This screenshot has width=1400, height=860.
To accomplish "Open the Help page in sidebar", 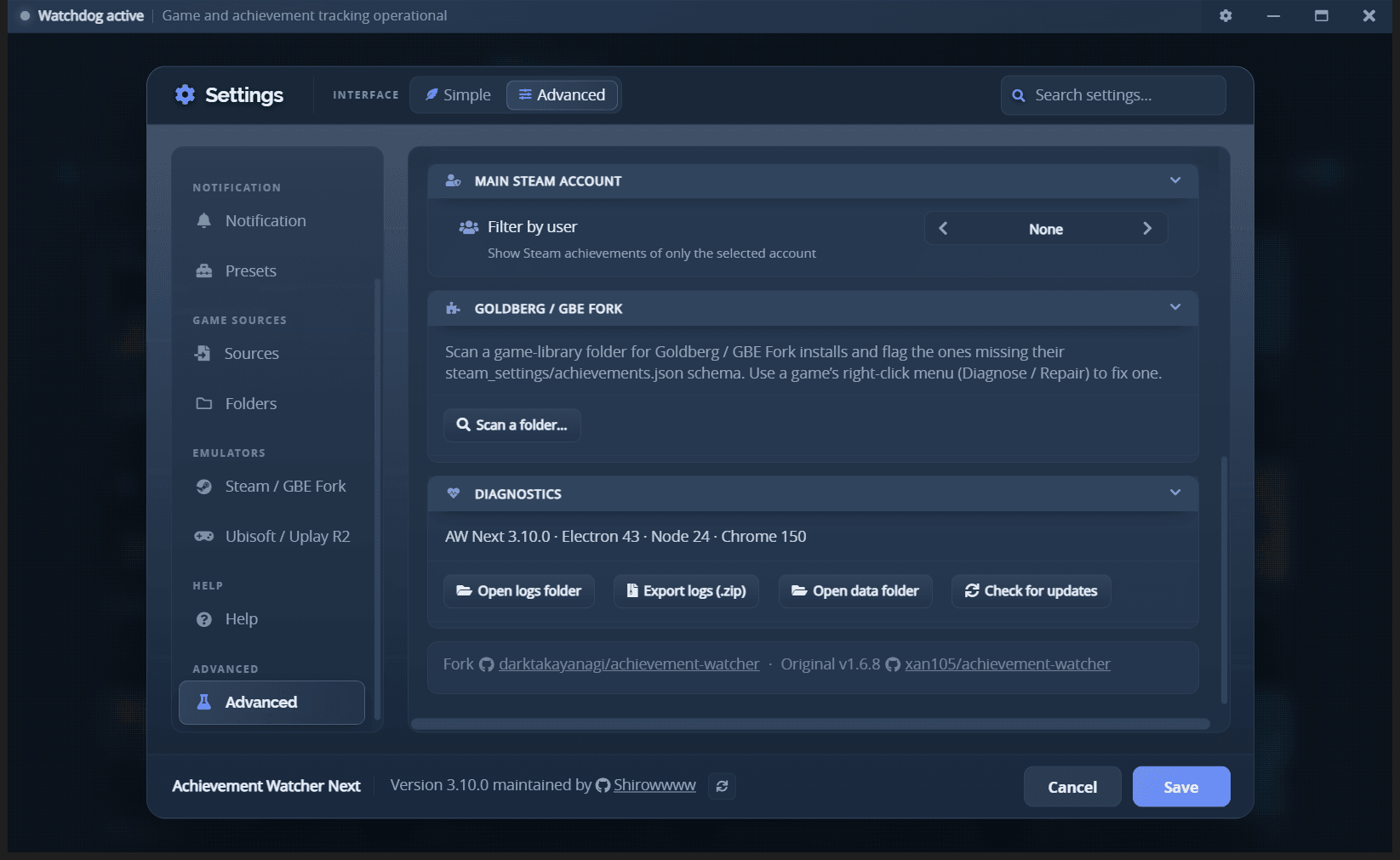I will point(271,618).
